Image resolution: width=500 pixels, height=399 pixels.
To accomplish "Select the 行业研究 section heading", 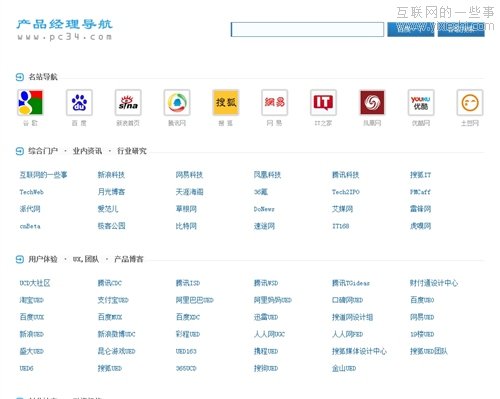I will (132, 151).
